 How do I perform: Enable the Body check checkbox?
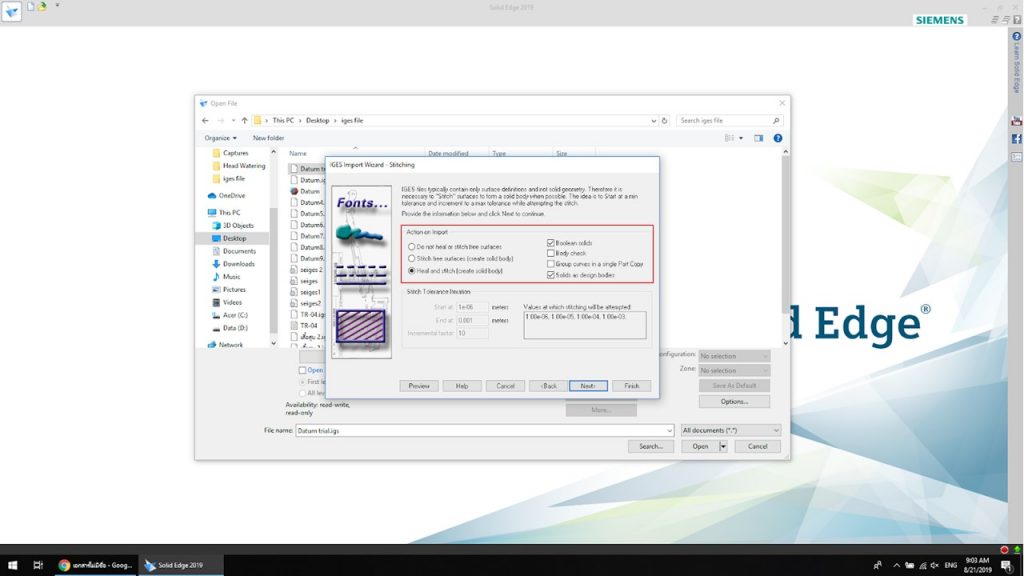click(x=551, y=253)
